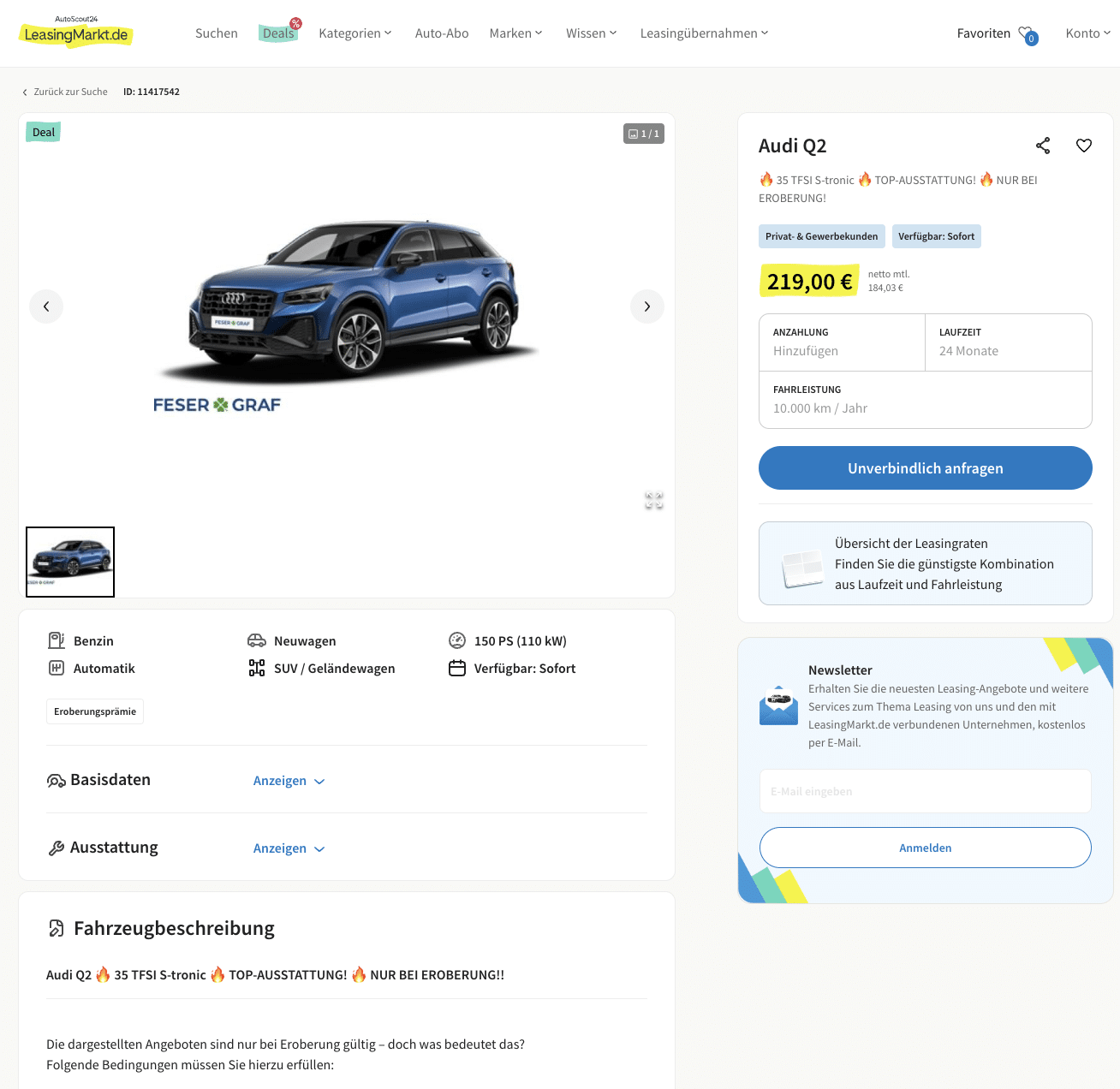The width and height of the screenshot is (1120, 1089).
Task: Click the newsletter envelope icon
Action: [778, 705]
